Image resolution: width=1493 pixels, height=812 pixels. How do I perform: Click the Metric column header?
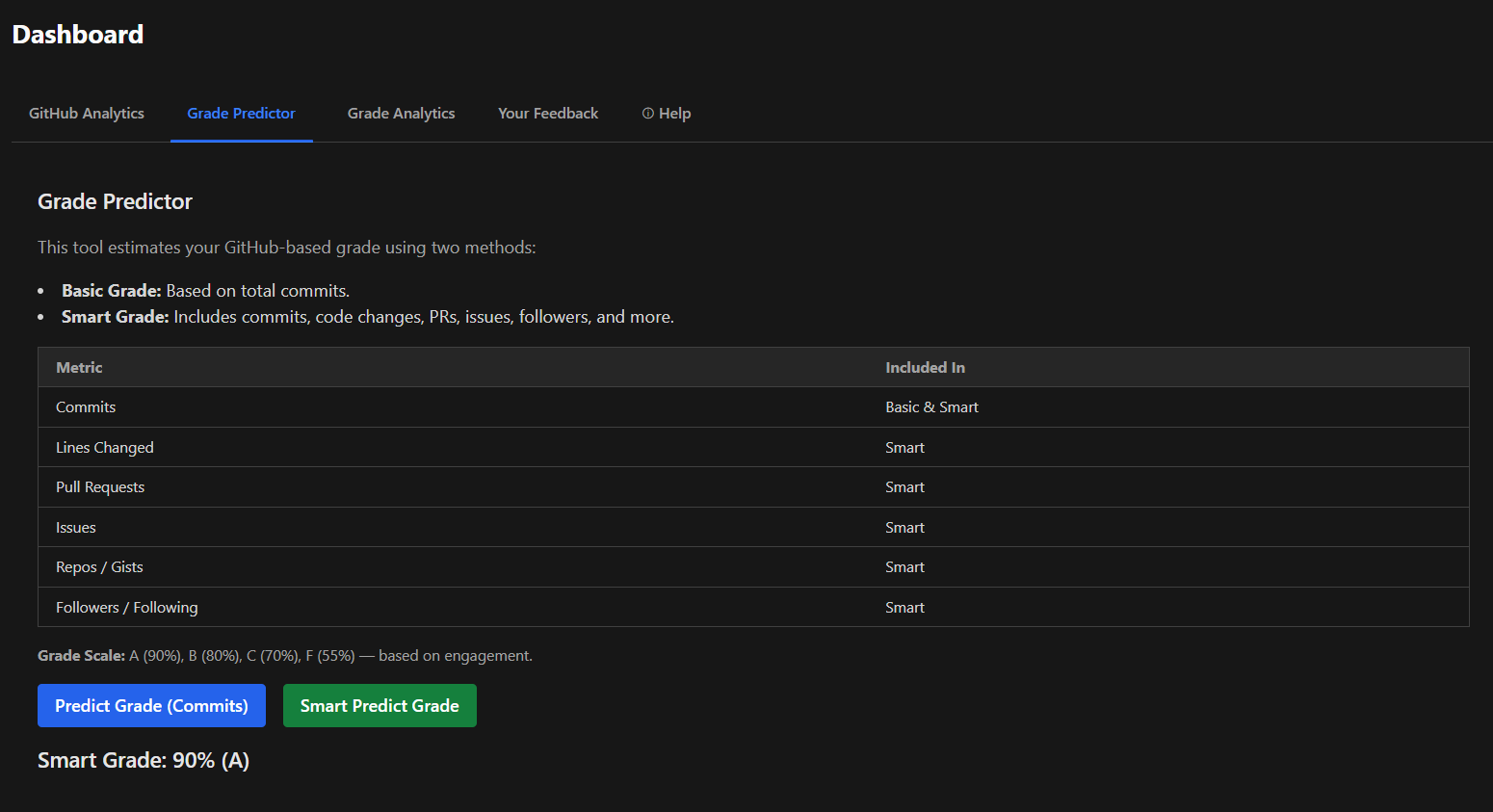(79, 368)
